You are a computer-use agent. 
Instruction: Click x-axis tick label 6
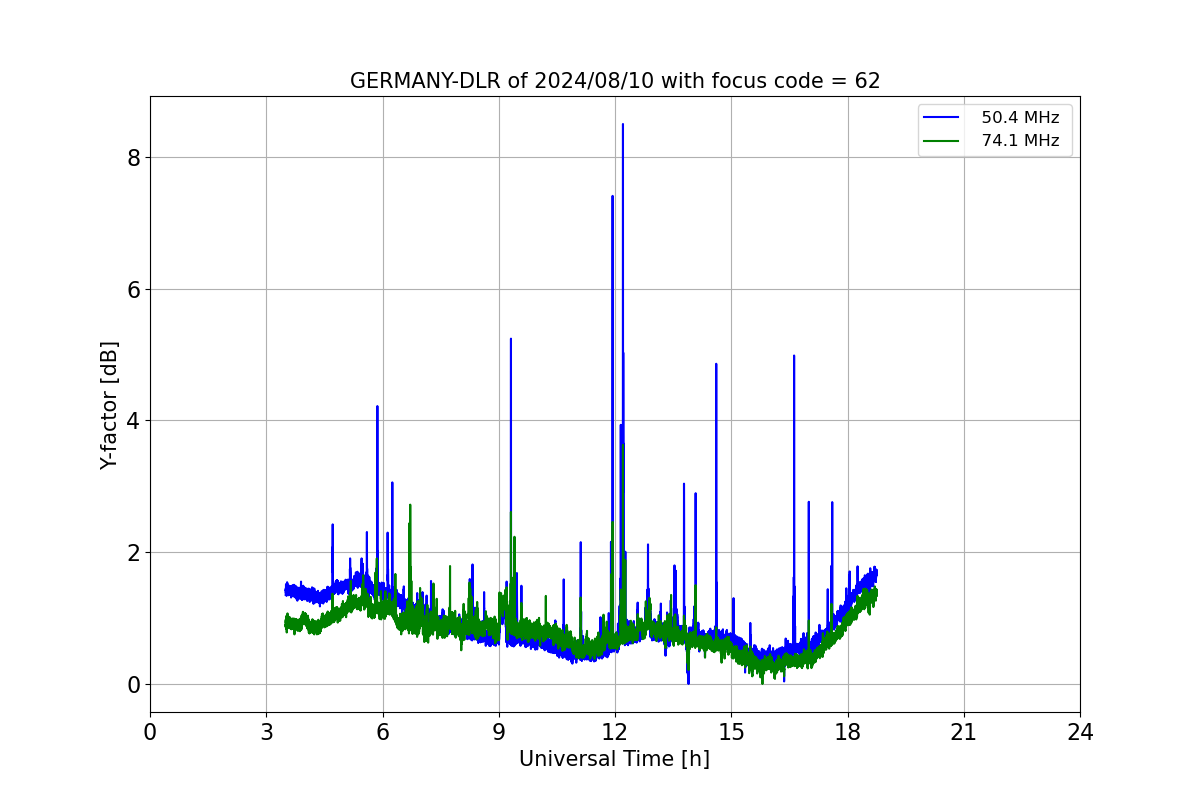point(382,732)
